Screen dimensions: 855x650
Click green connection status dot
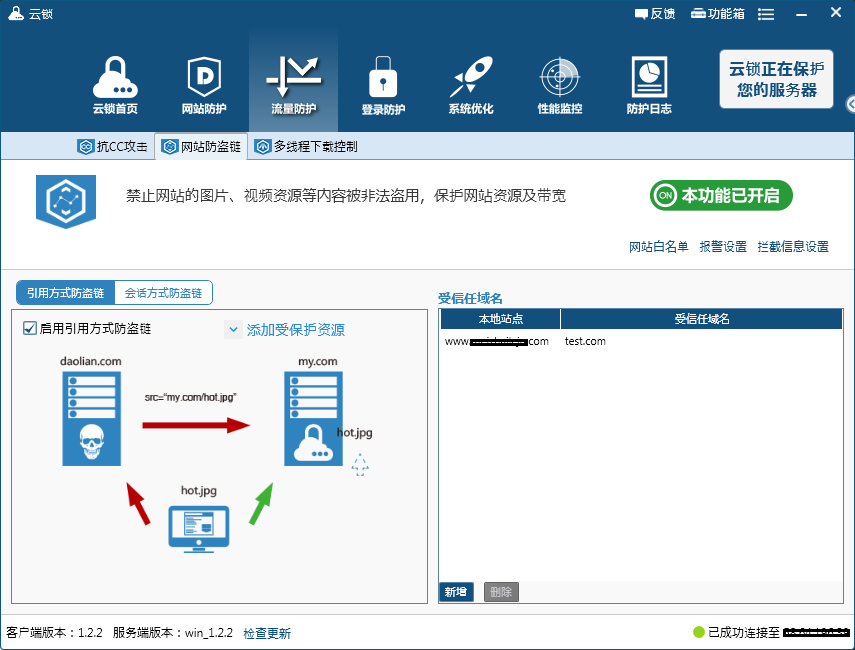tap(699, 632)
